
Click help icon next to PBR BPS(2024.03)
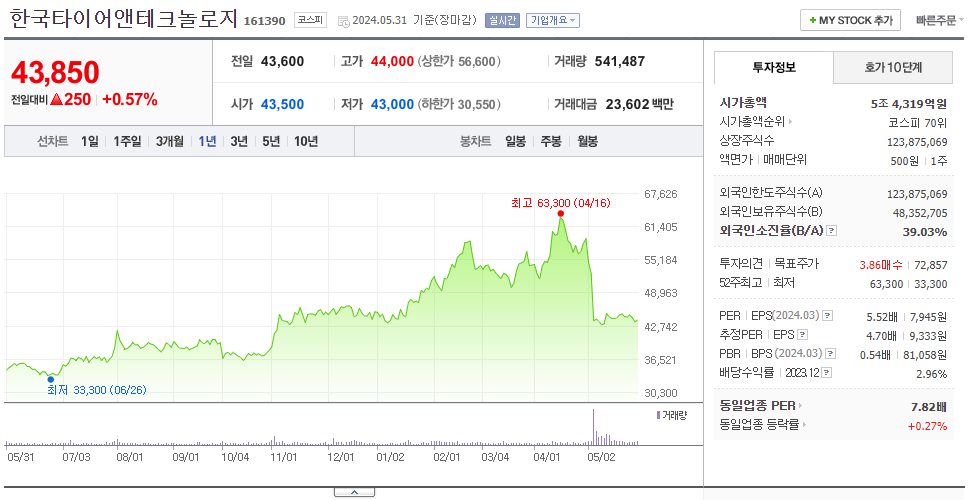pos(831,354)
